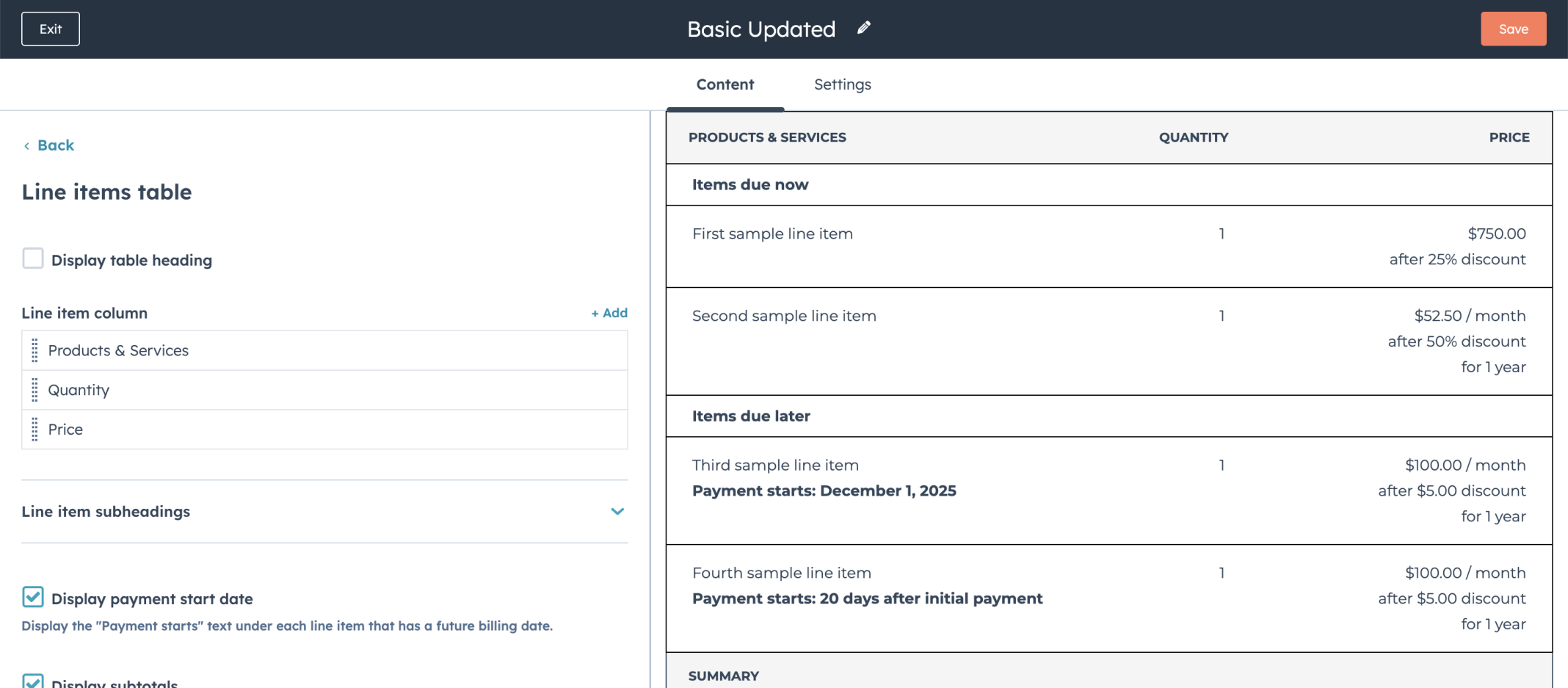Select the Price column row
This screenshot has height=688, width=1568.
324,430
